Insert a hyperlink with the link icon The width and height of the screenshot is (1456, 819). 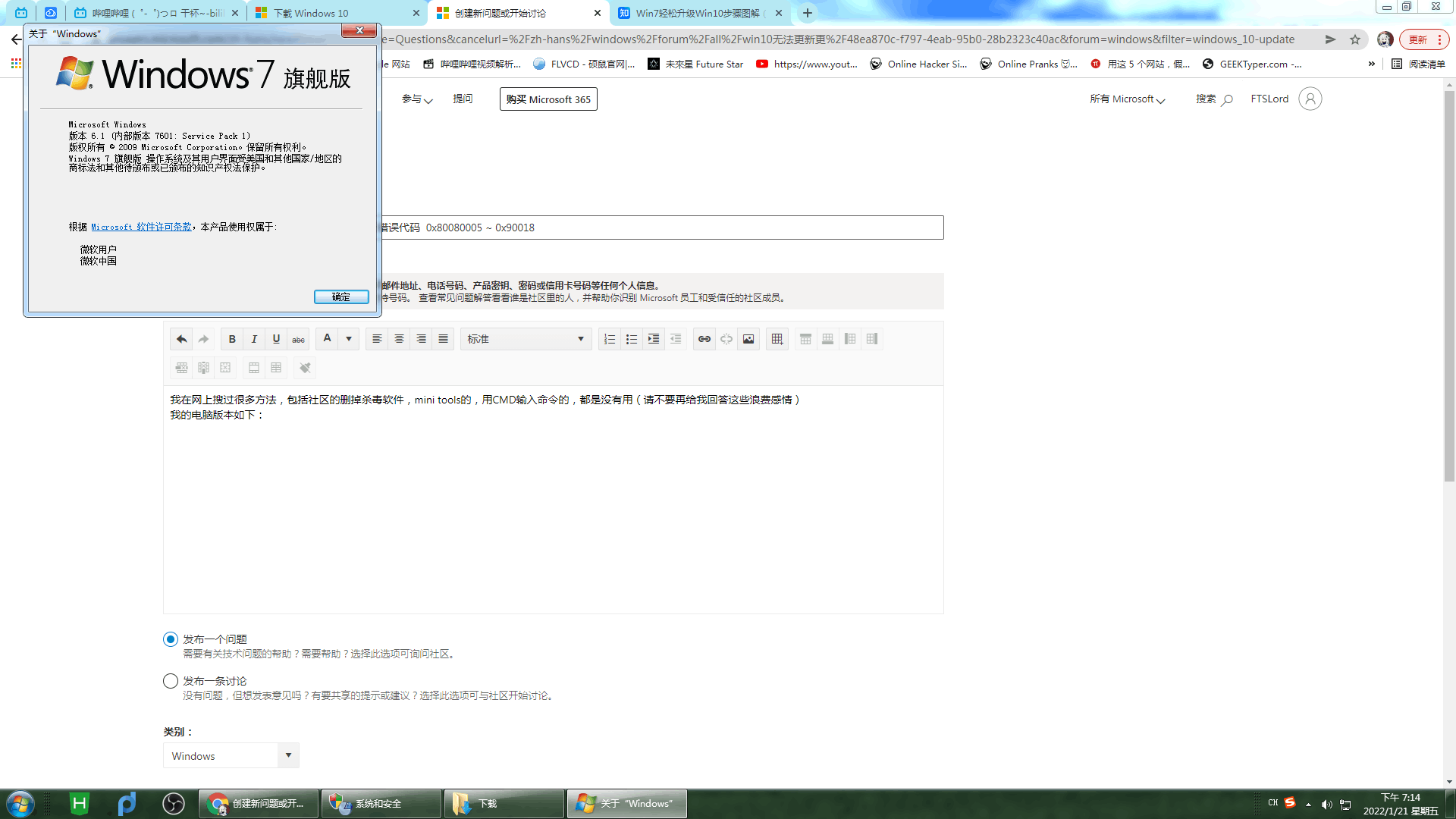(x=704, y=339)
